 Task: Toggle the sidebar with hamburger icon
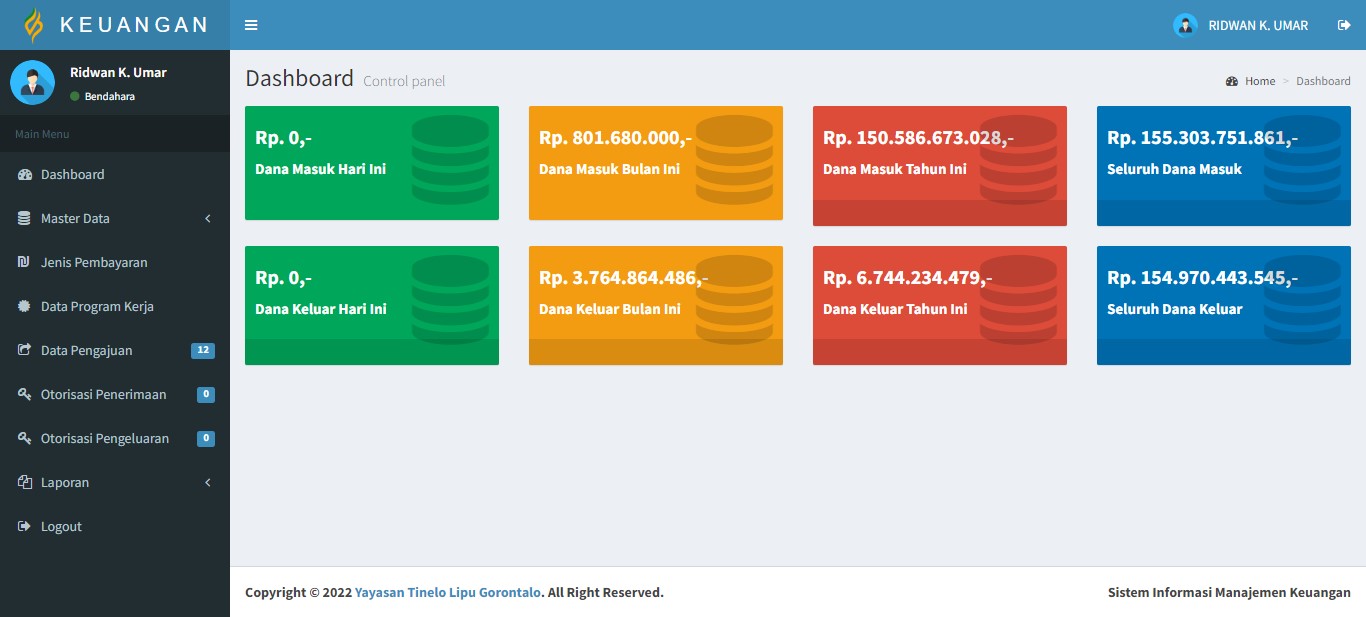[251, 25]
